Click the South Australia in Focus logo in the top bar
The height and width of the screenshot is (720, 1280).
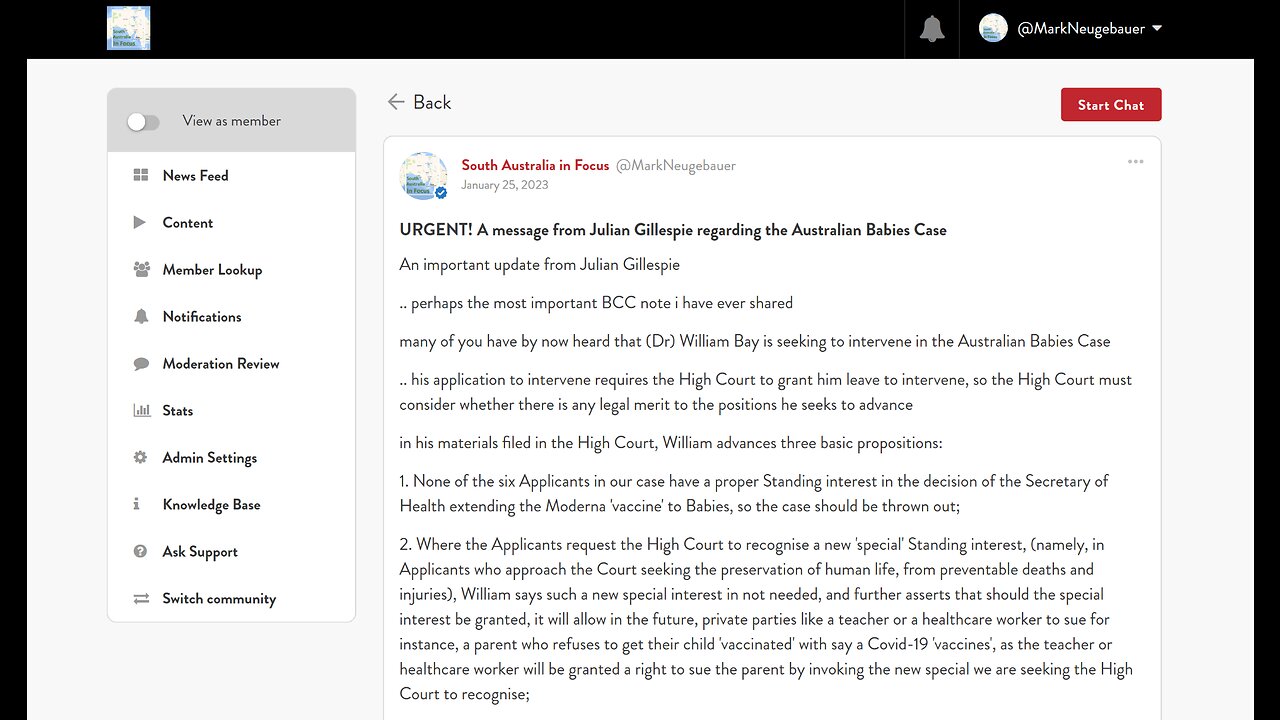[128, 28]
